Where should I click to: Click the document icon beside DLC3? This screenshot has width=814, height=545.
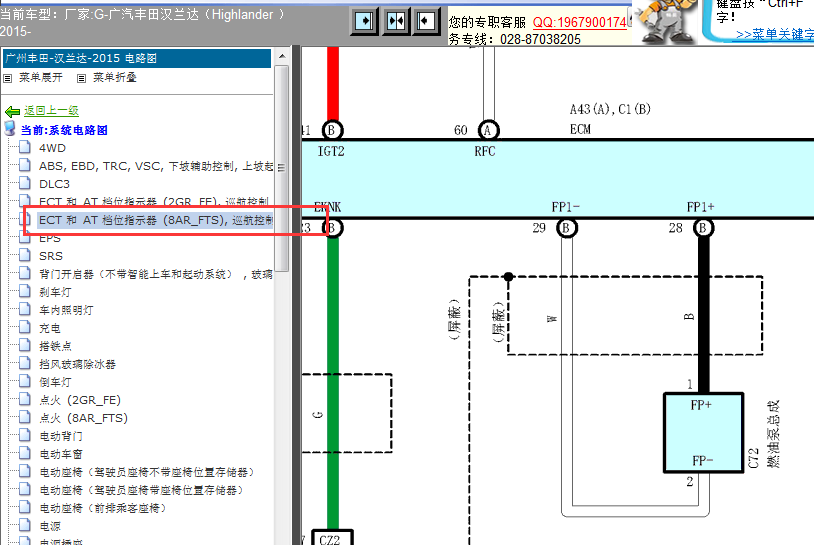tap(24, 183)
